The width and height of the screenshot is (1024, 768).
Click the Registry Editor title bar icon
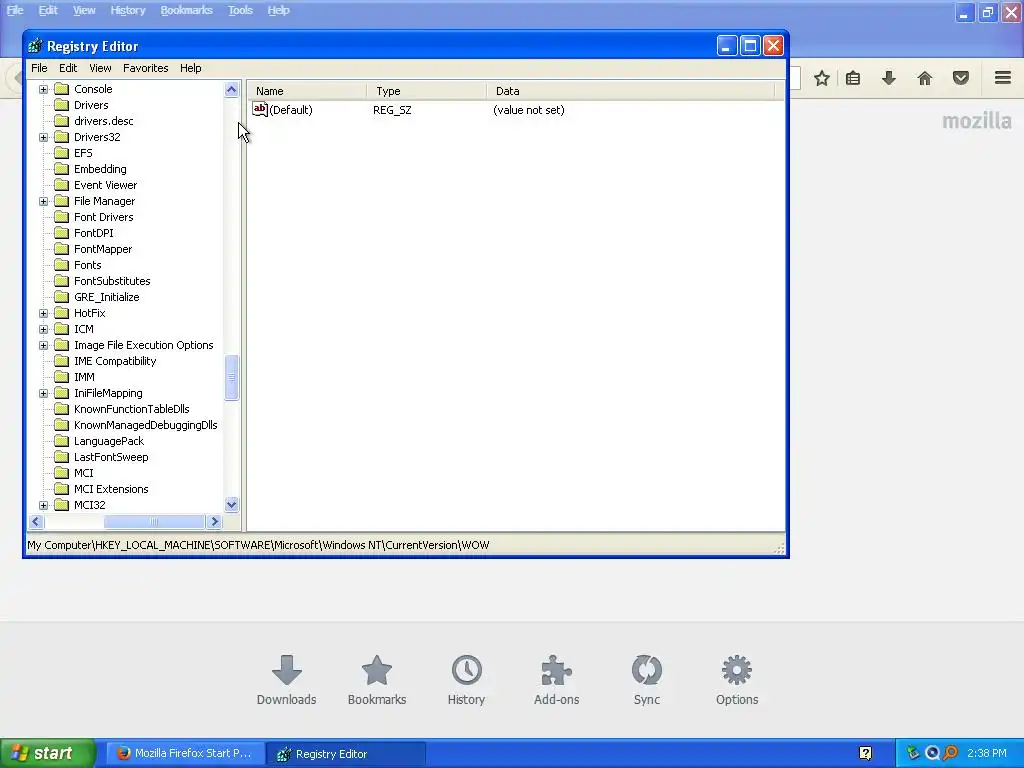click(x=35, y=46)
